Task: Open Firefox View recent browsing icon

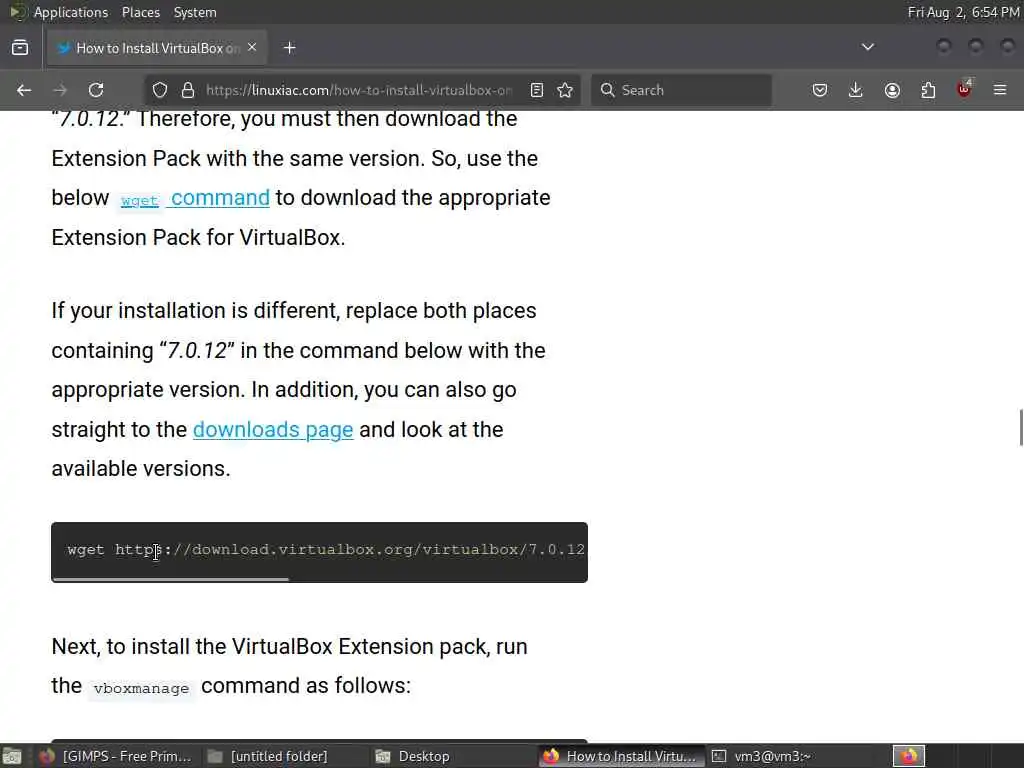Action: point(20,48)
